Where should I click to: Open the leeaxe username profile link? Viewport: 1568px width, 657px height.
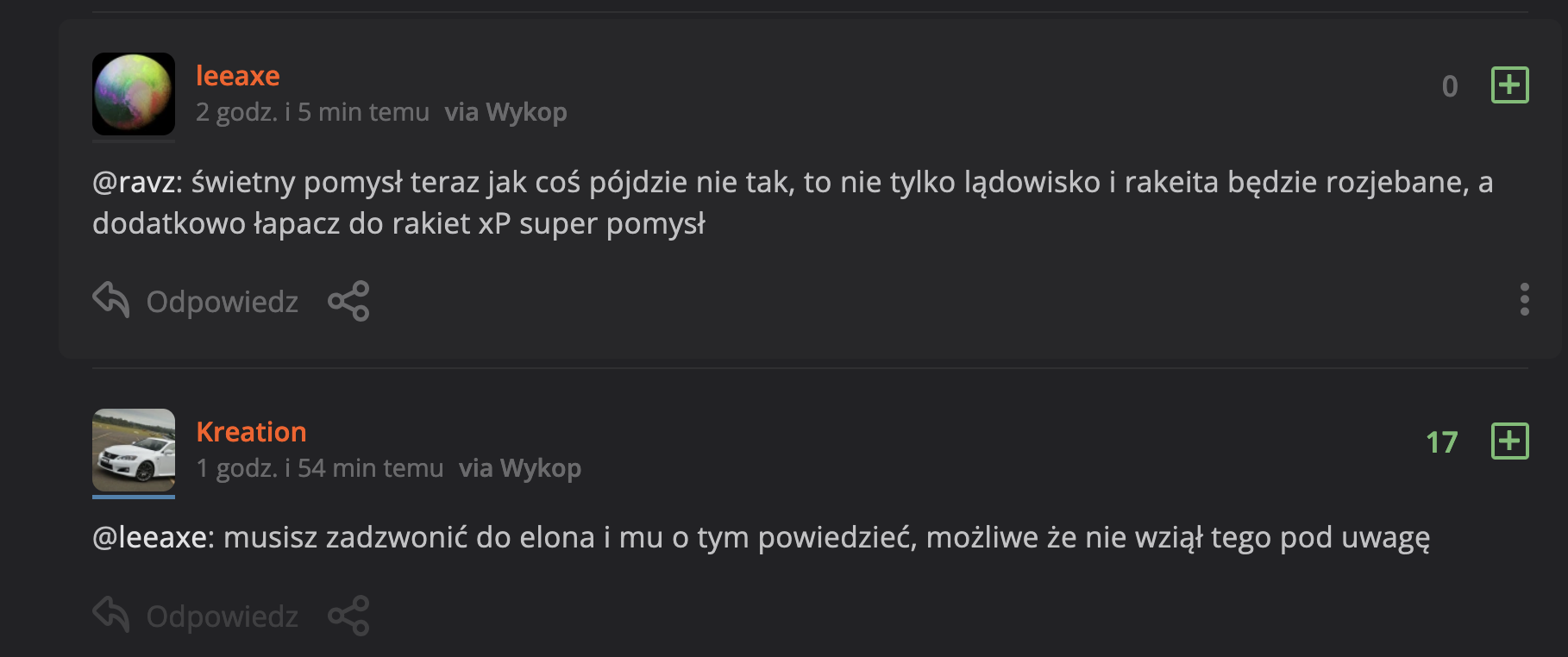tap(237, 76)
